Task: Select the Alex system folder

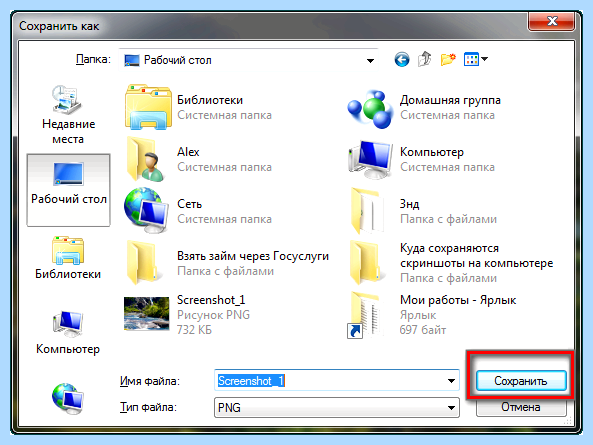Action: point(199,159)
